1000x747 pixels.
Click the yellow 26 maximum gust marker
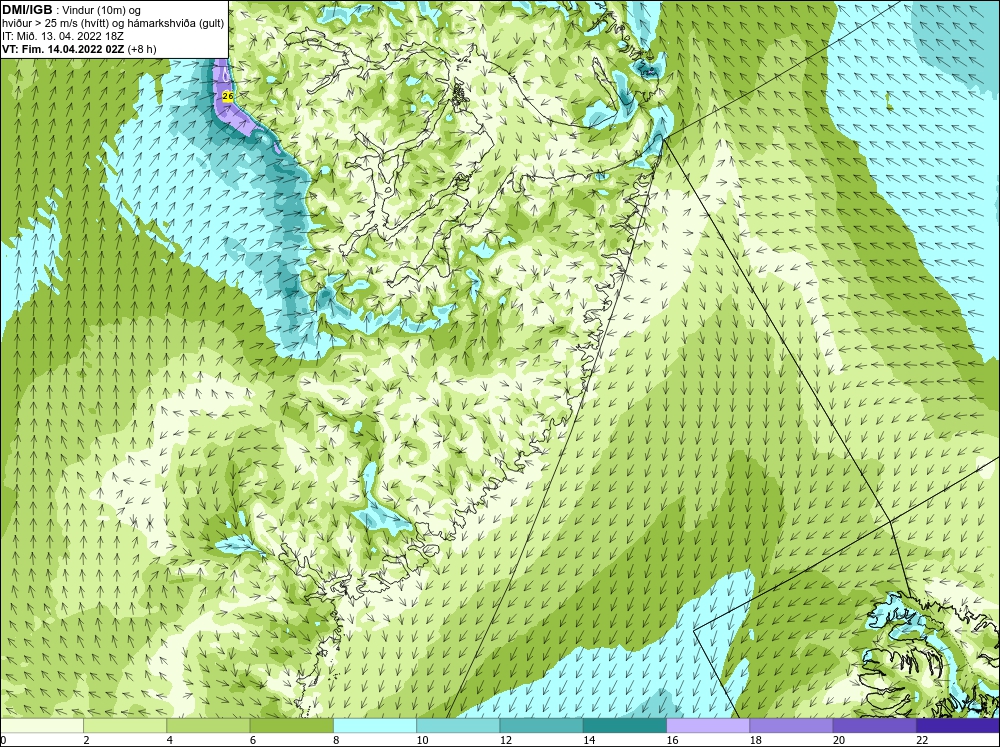[x=228, y=96]
